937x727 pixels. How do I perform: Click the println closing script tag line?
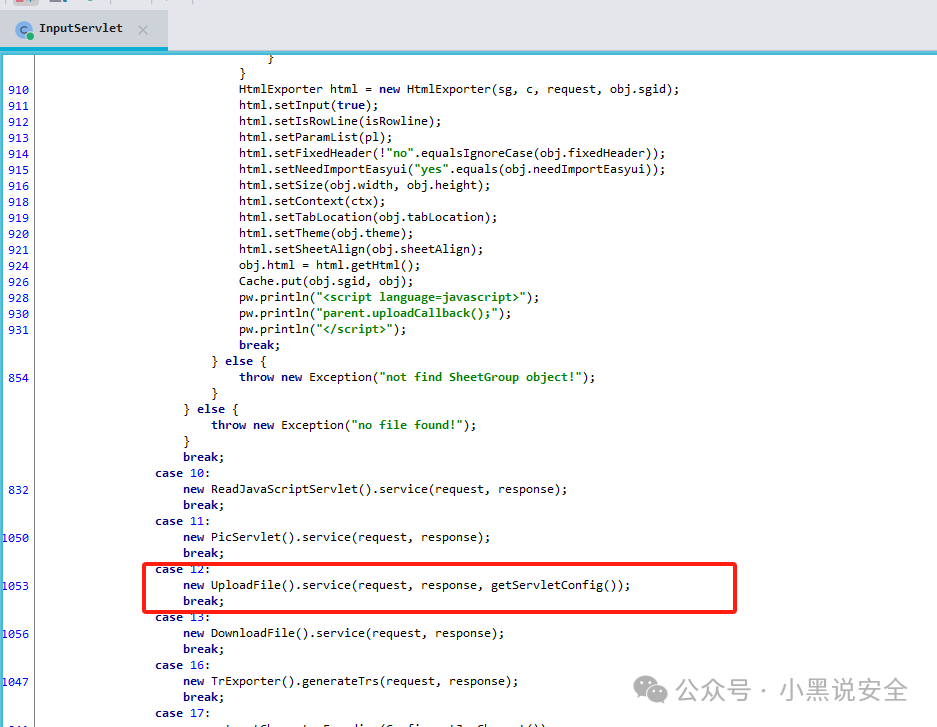322,329
